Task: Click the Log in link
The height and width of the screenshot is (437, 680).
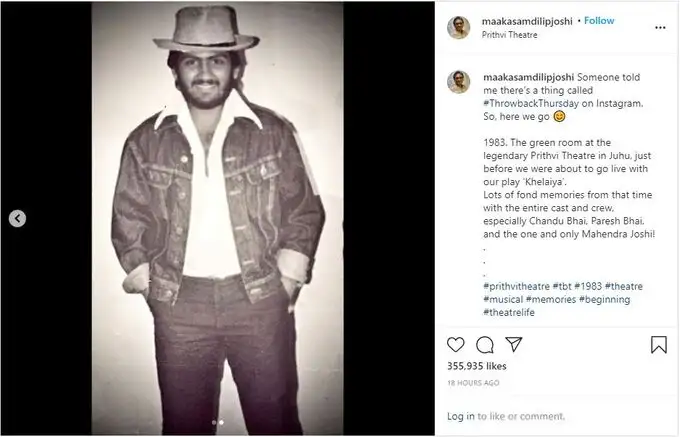Action: pos(461,416)
